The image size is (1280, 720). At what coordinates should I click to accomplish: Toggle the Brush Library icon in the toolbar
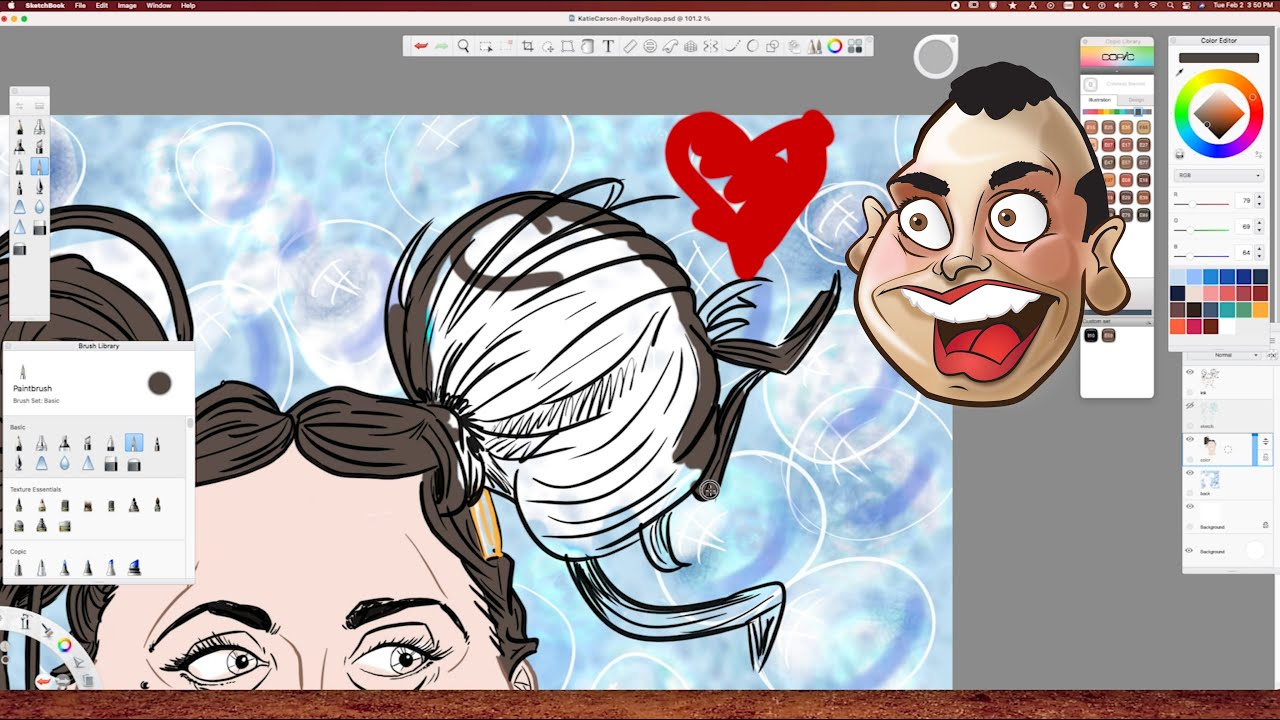click(x=814, y=46)
